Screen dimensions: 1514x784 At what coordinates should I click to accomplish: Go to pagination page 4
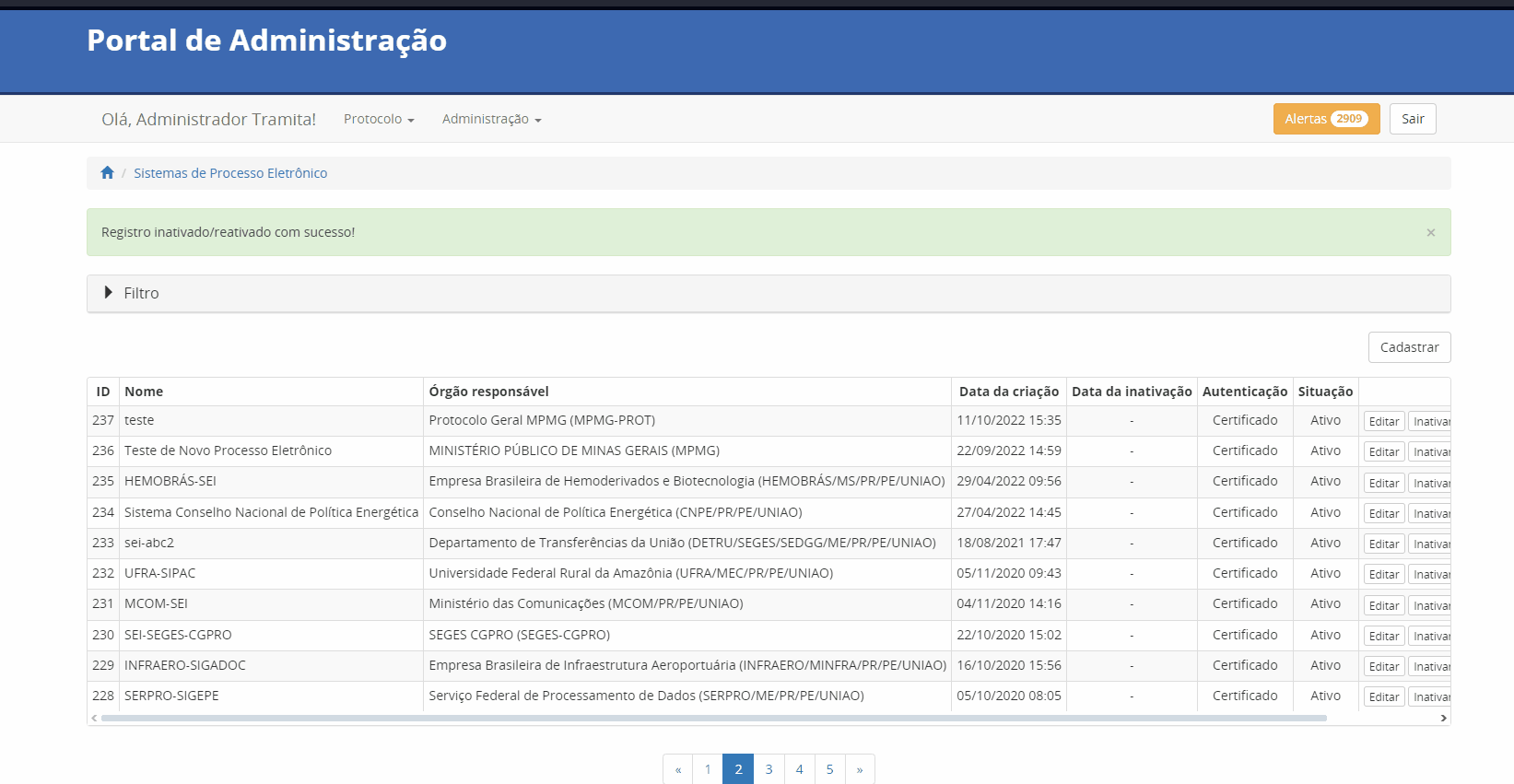click(799, 769)
